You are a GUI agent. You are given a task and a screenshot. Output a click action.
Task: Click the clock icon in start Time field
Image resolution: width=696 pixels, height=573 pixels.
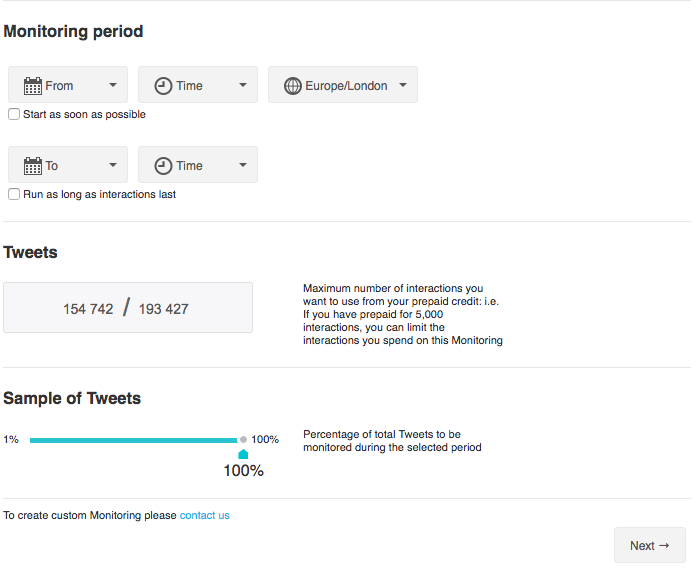(163, 86)
